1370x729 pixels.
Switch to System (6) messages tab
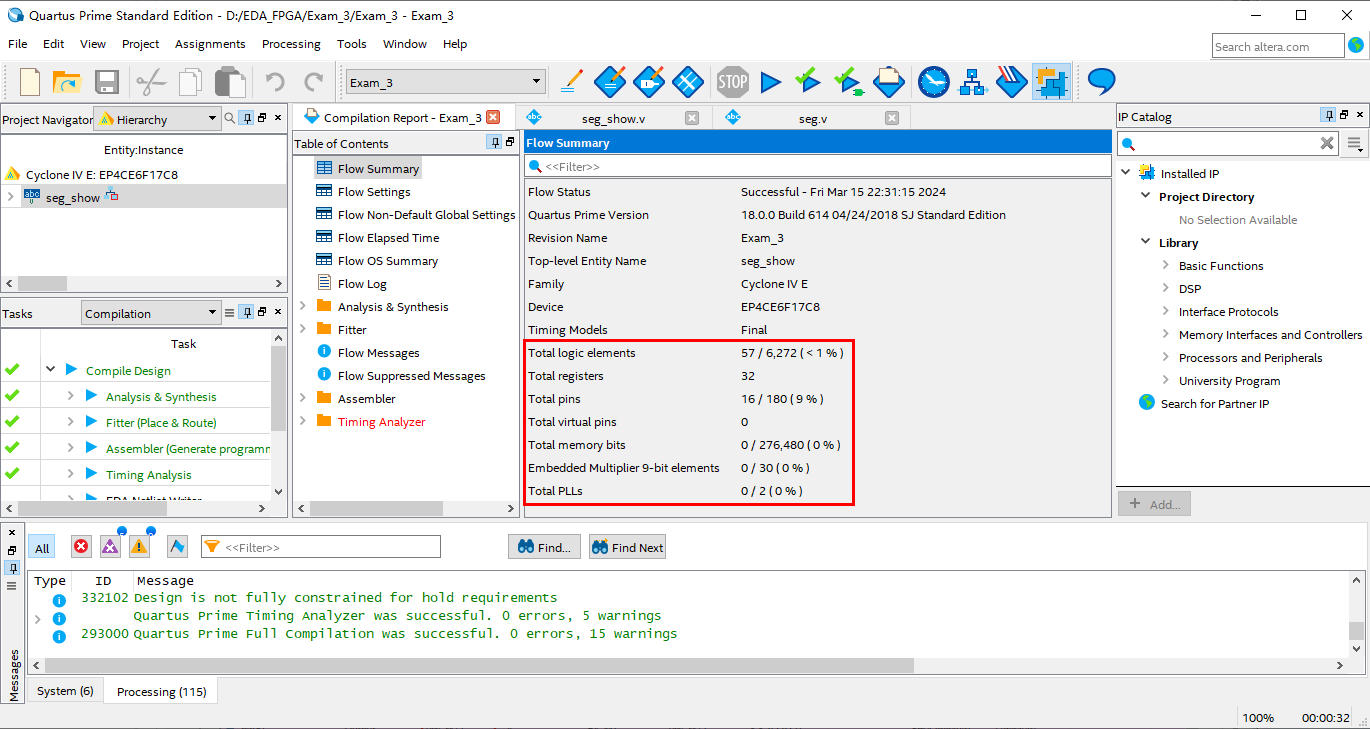pyautogui.click(x=65, y=691)
